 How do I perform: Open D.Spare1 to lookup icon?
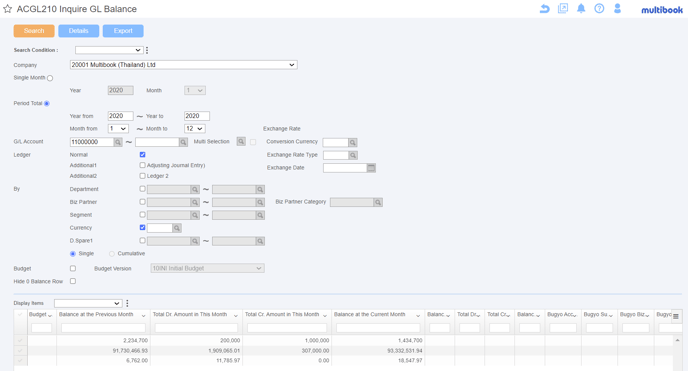(x=260, y=241)
